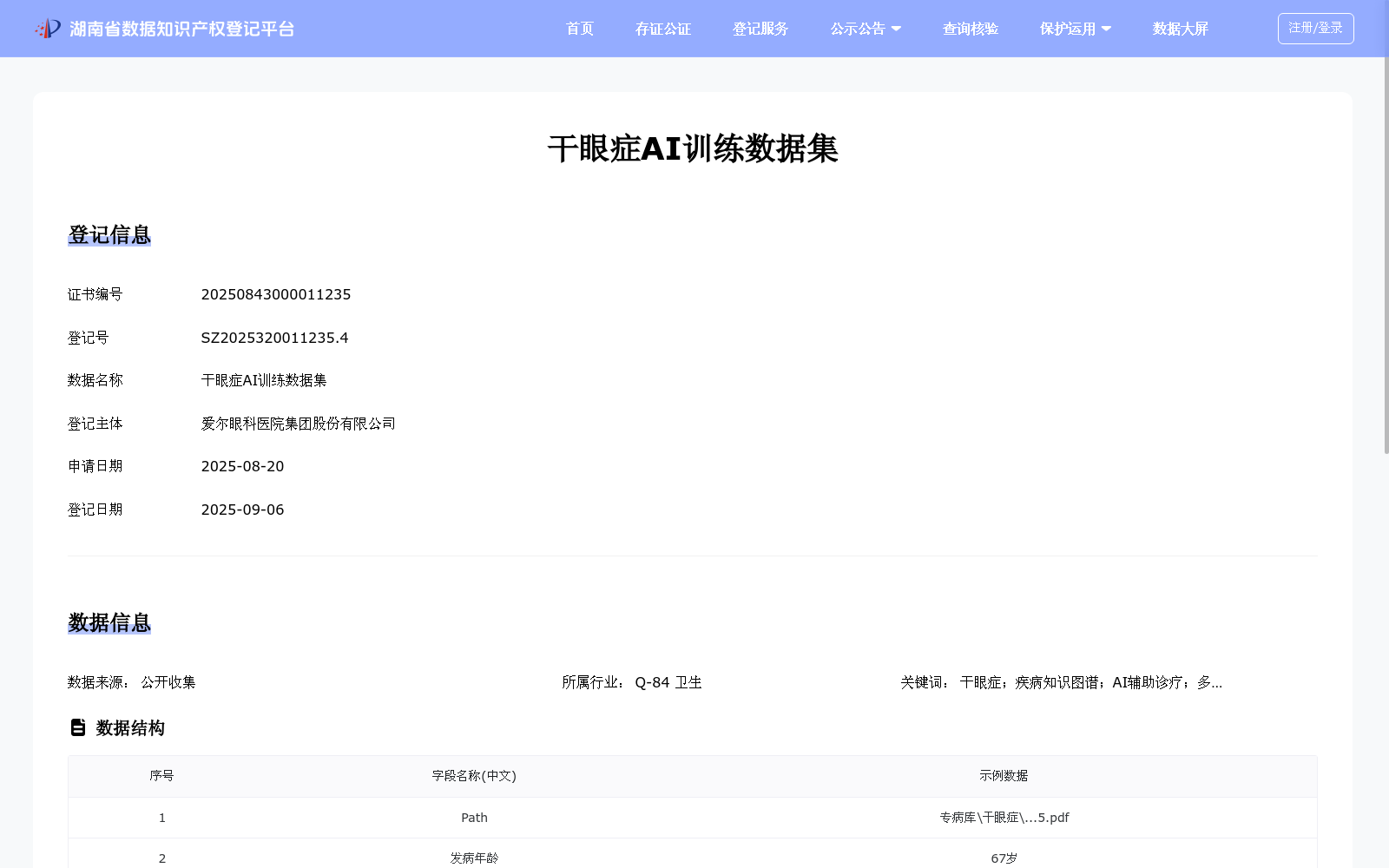Viewport: 1389px width, 868px height.
Task: Click the 67岁 sample data cell
Action: pos(1004,858)
